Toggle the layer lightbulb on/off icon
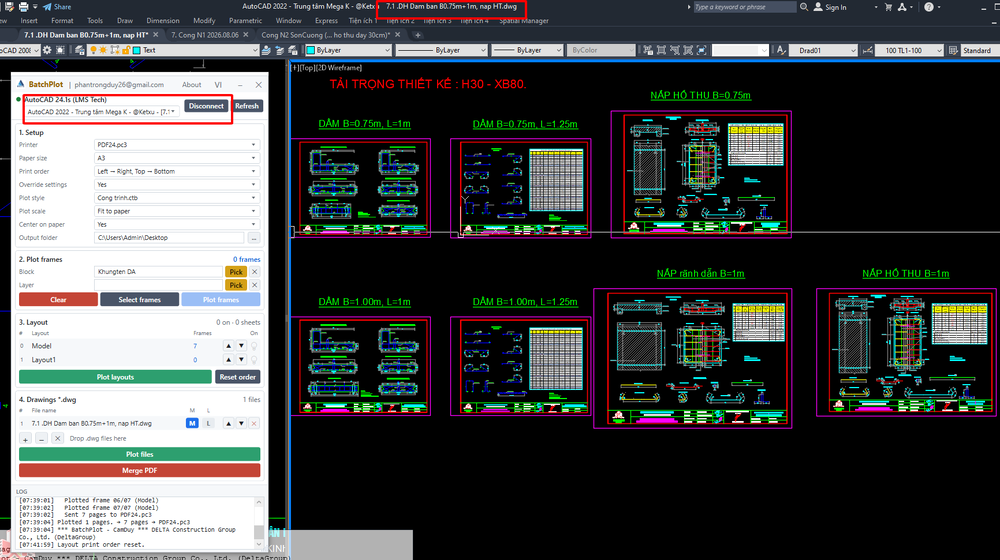This screenshot has width=1000, height=560. click(x=93, y=50)
